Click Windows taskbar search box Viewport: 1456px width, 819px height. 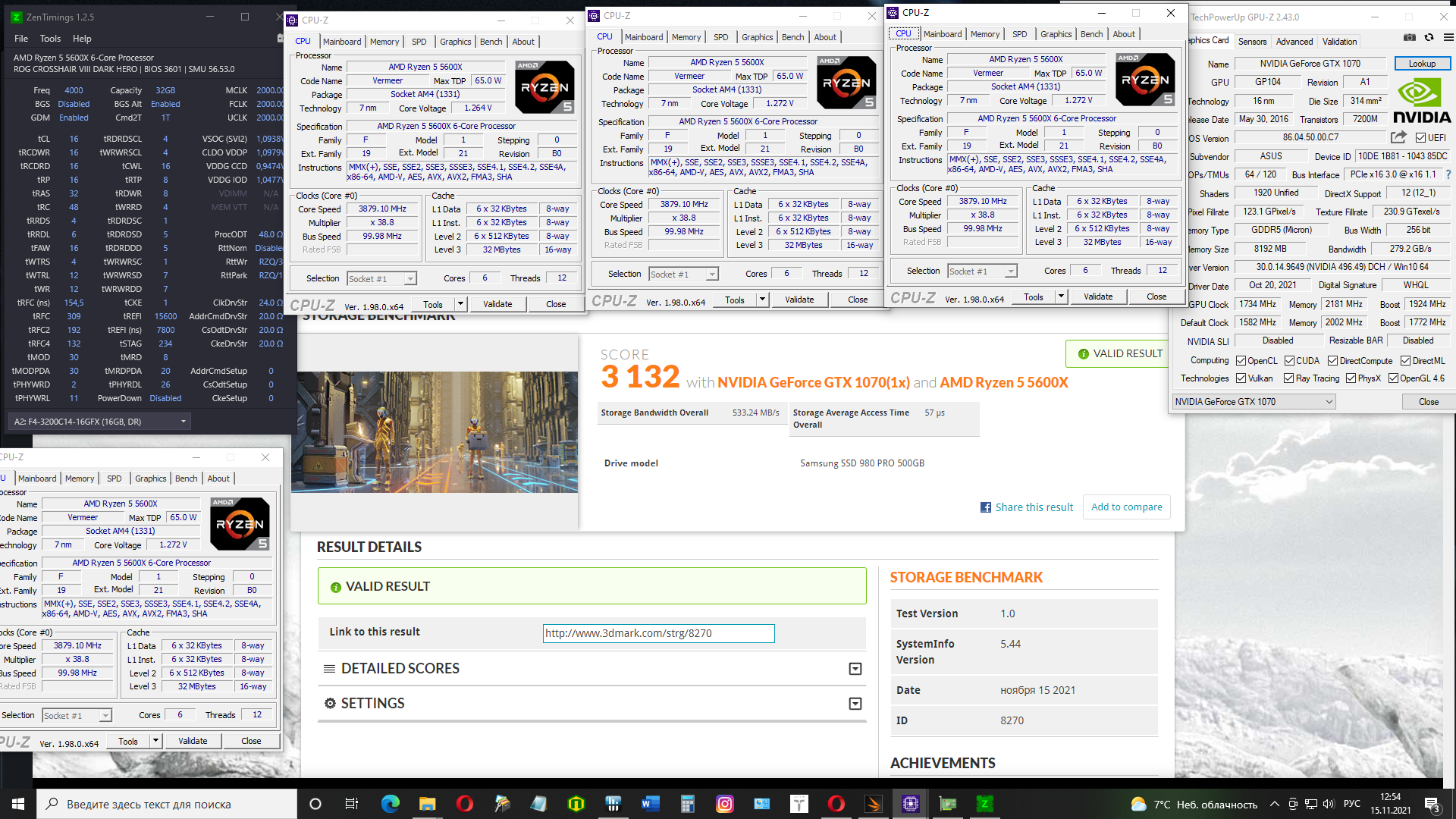(165, 804)
